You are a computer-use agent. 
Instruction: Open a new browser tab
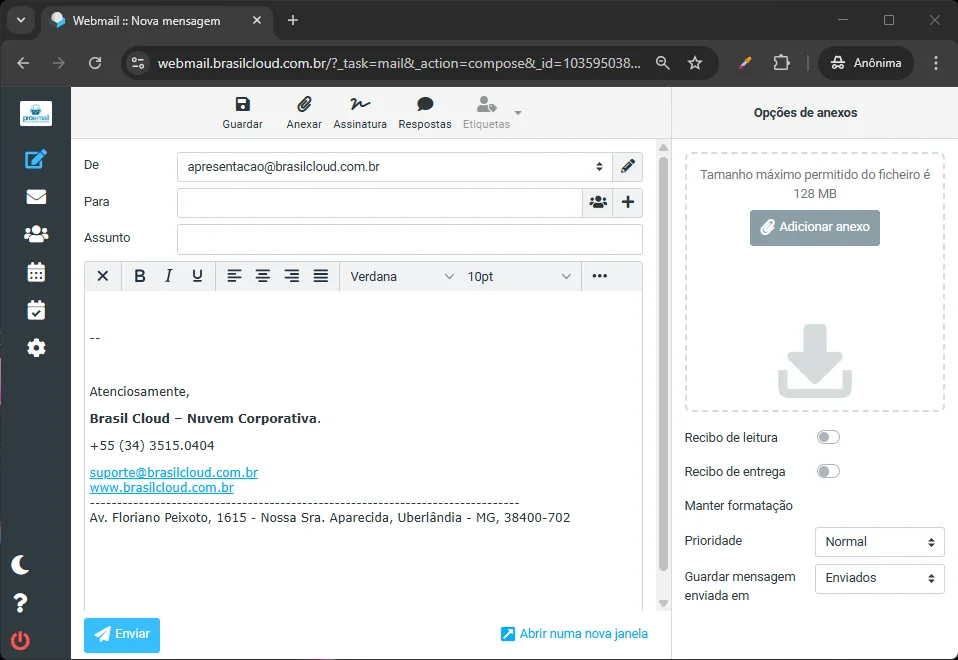pyautogui.click(x=293, y=20)
